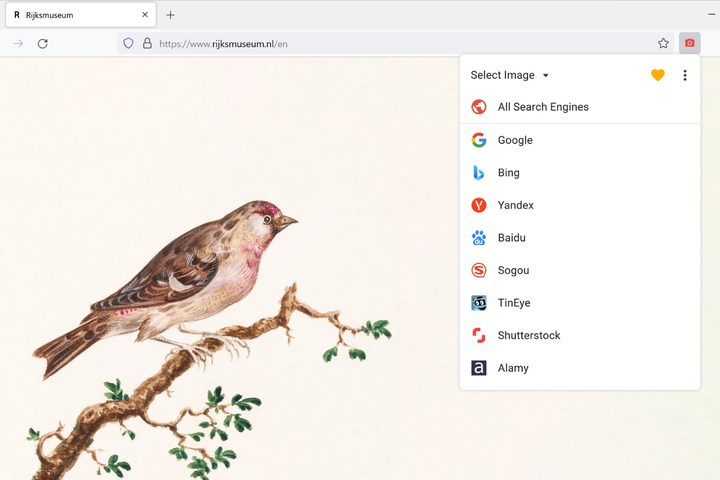Click the Bing logo icon
The height and width of the screenshot is (480, 720).
click(x=478, y=173)
